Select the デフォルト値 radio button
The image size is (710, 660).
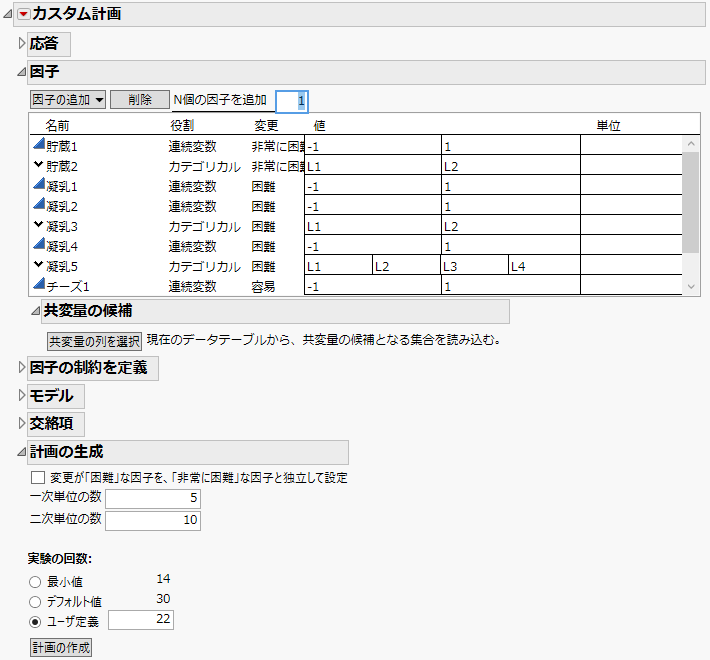click(35, 602)
